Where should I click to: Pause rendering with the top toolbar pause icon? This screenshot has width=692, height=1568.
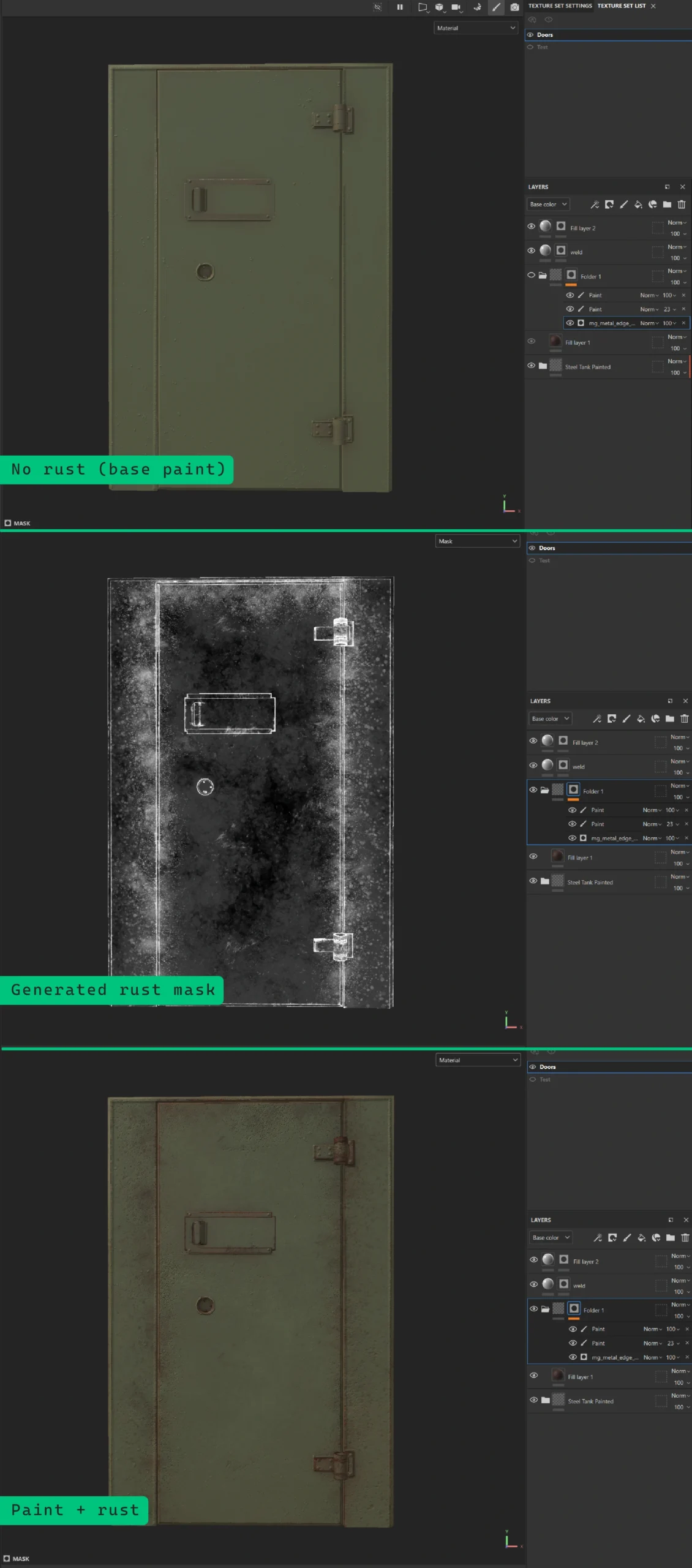[400, 7]
